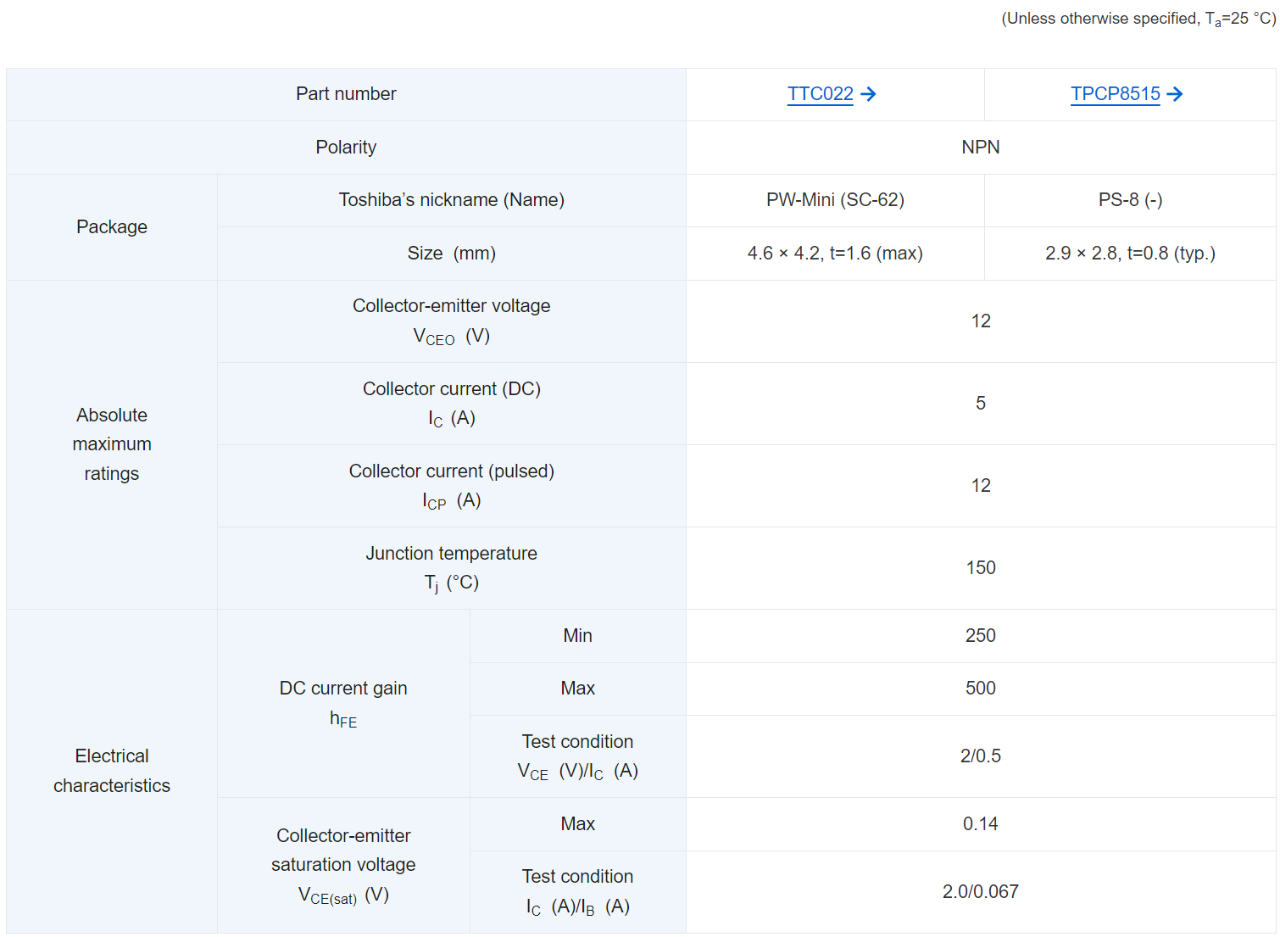Click the Collector current (DC) value 5
This screenshot has width=1280, height=937.
[x=980, y=403]
